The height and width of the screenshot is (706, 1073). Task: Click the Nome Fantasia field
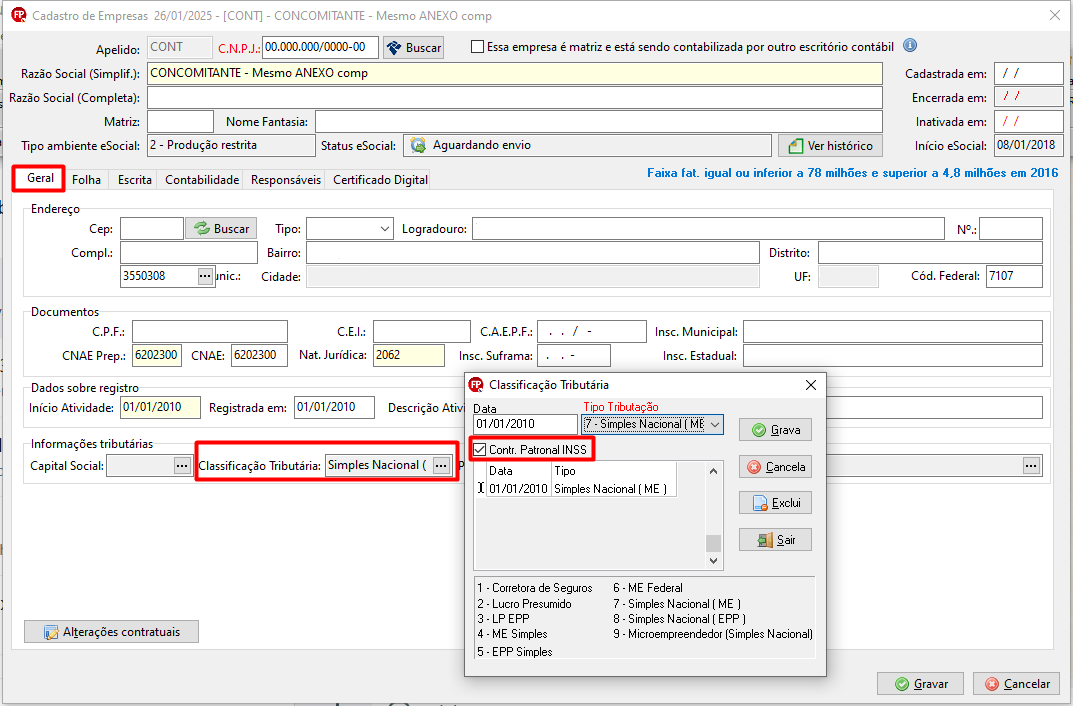point(599,122)
